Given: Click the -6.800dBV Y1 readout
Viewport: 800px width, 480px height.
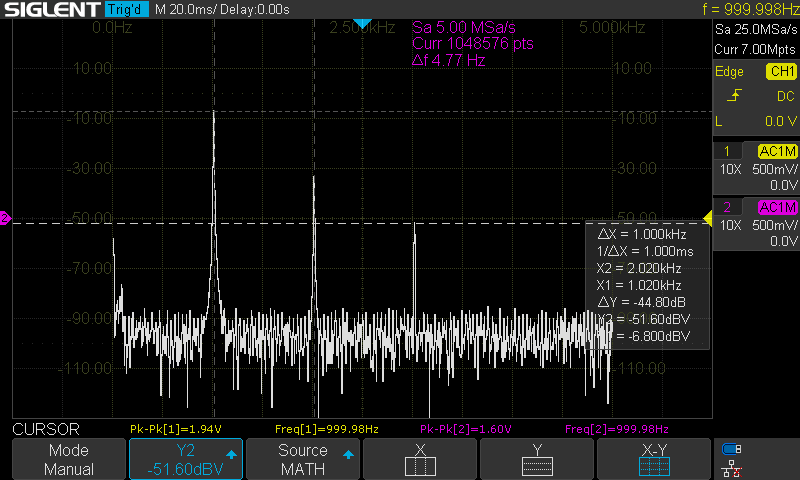Looking at the screenshot, I should click(654, 336).
